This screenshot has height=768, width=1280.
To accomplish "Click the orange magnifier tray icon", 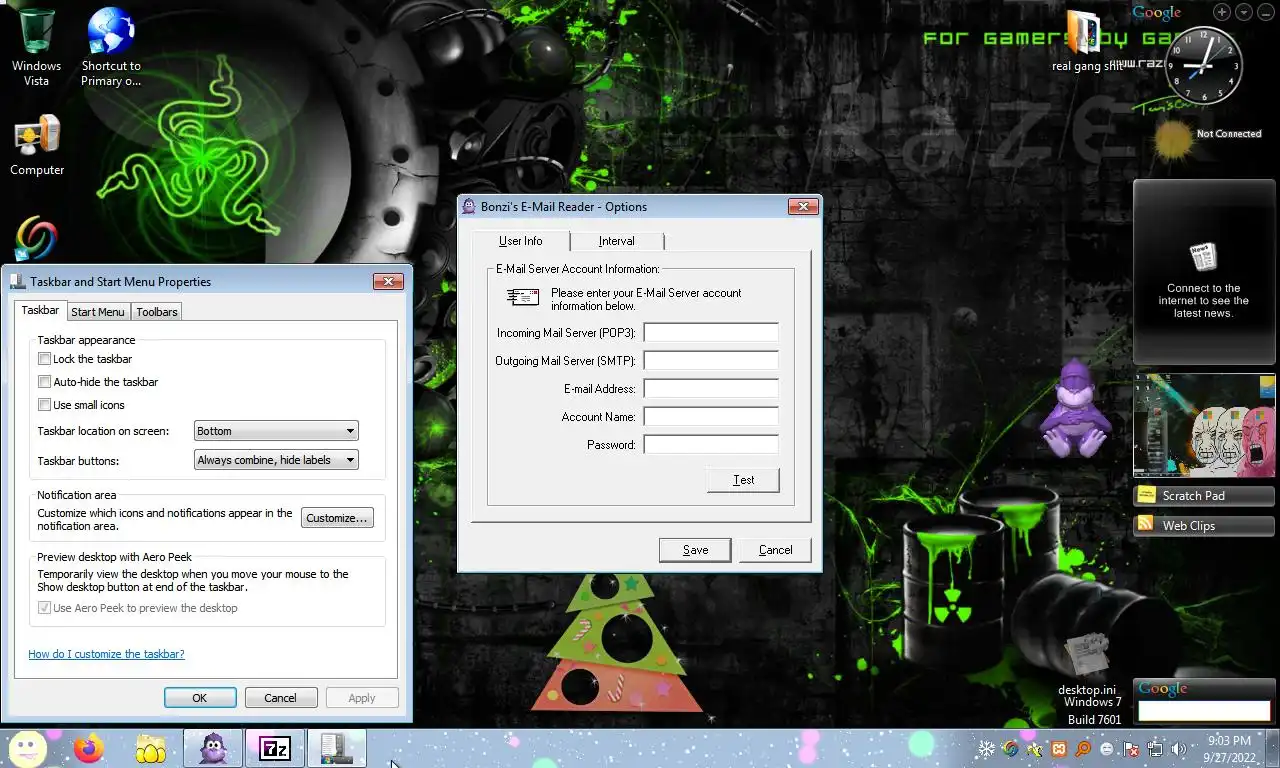I will [1083, 749].
